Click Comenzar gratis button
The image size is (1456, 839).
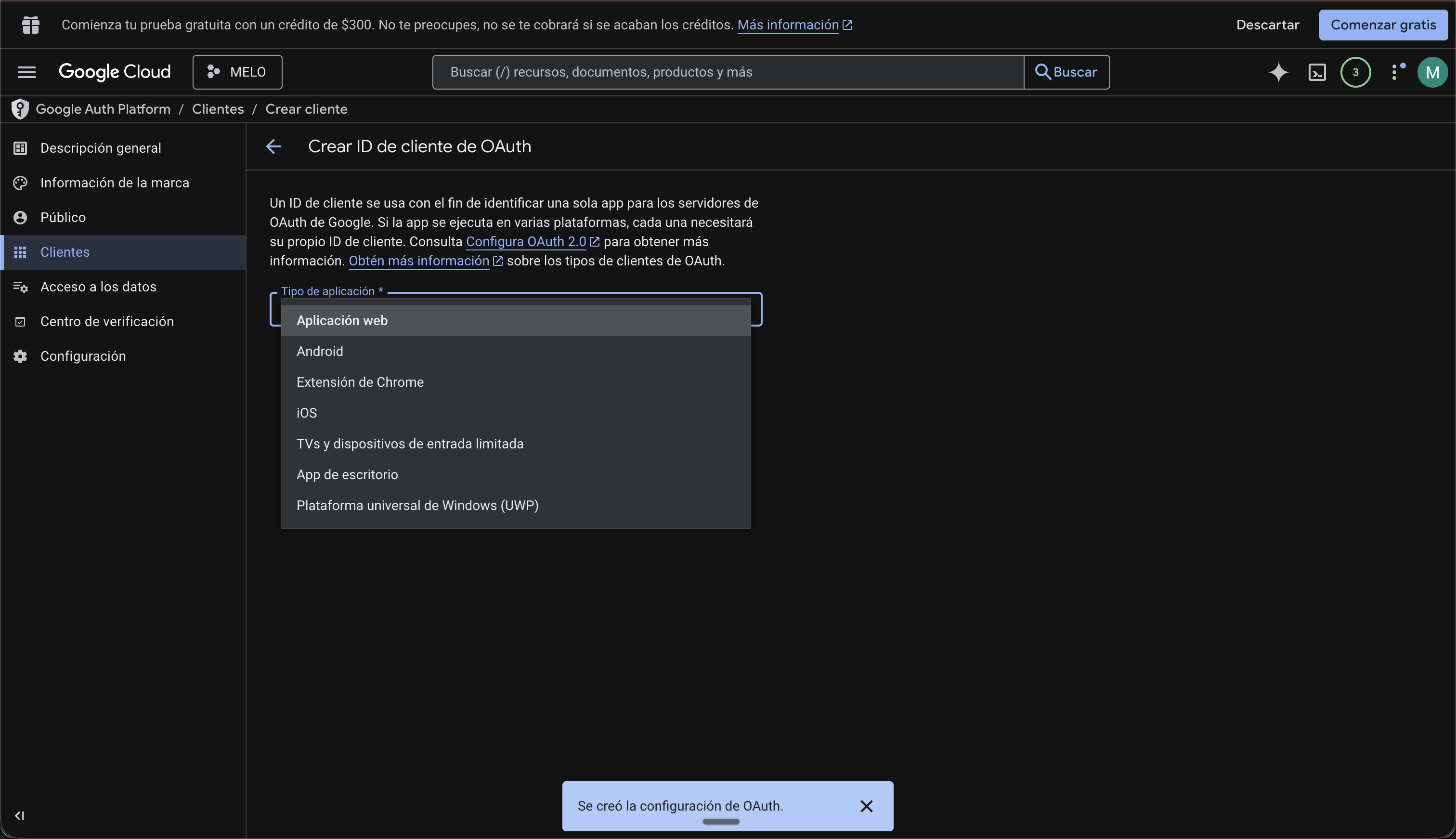(x=1383, y=25)
